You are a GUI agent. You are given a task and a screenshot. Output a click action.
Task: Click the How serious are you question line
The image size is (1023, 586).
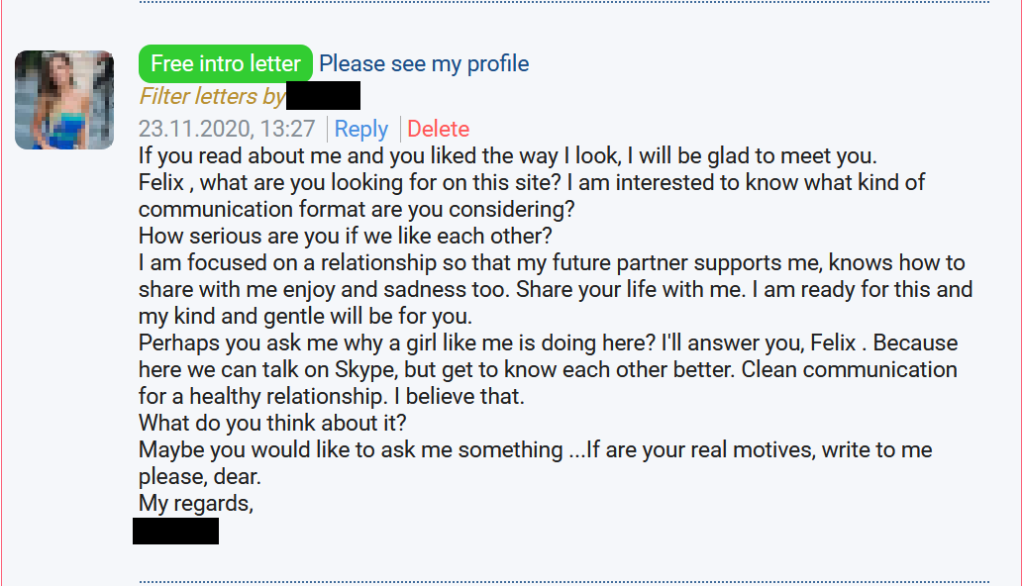click(345, 236)
